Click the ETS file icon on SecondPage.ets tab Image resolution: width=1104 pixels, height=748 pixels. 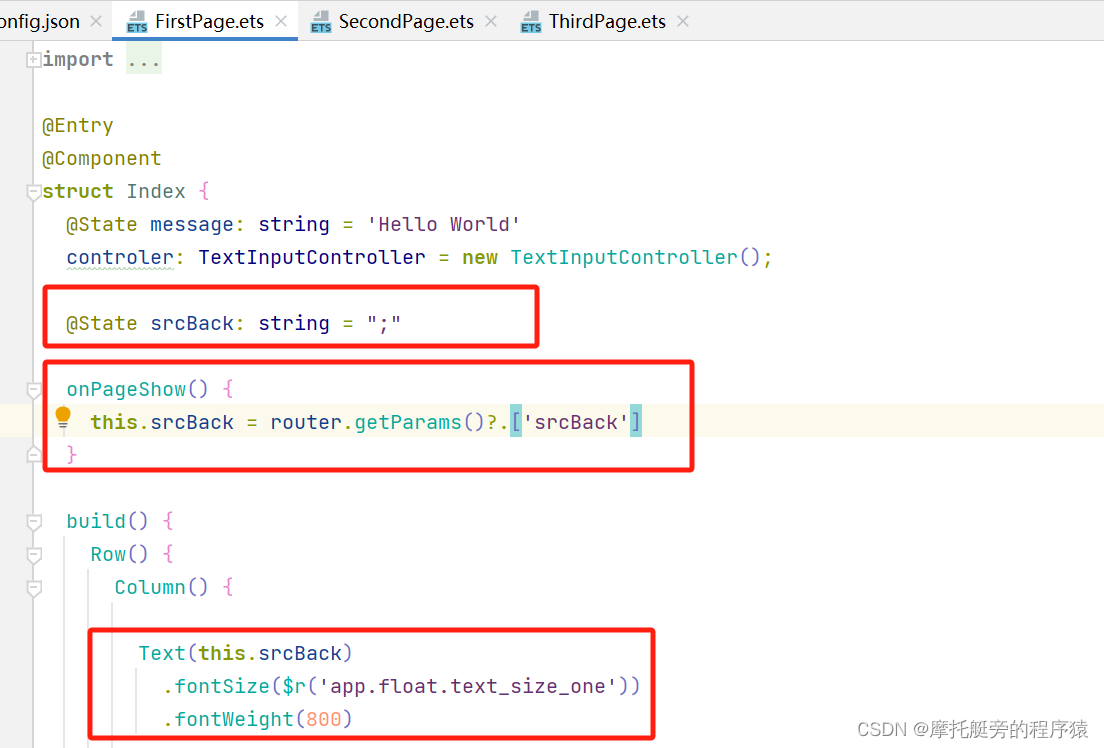(x=321, y=22)
